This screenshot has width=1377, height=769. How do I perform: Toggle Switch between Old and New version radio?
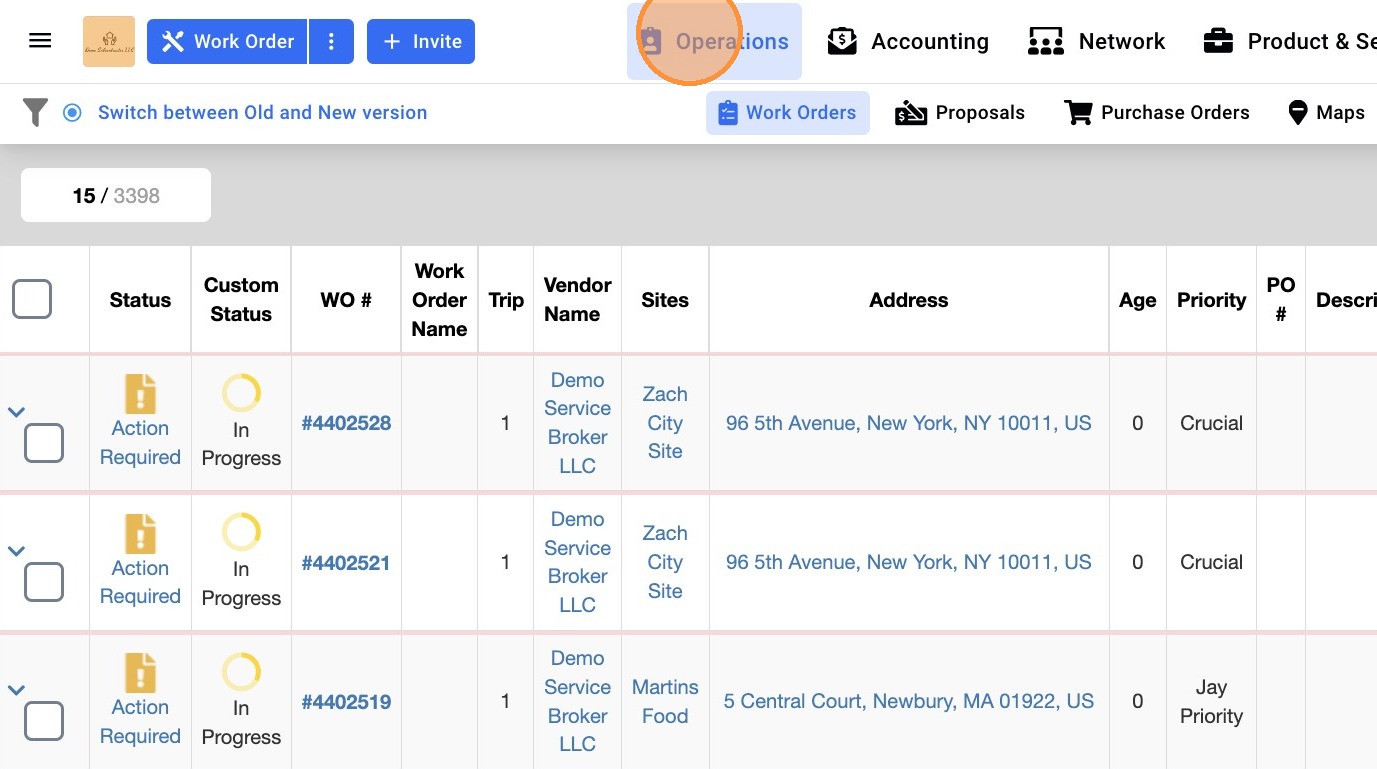pyautogui.click(x=72, y=113)
